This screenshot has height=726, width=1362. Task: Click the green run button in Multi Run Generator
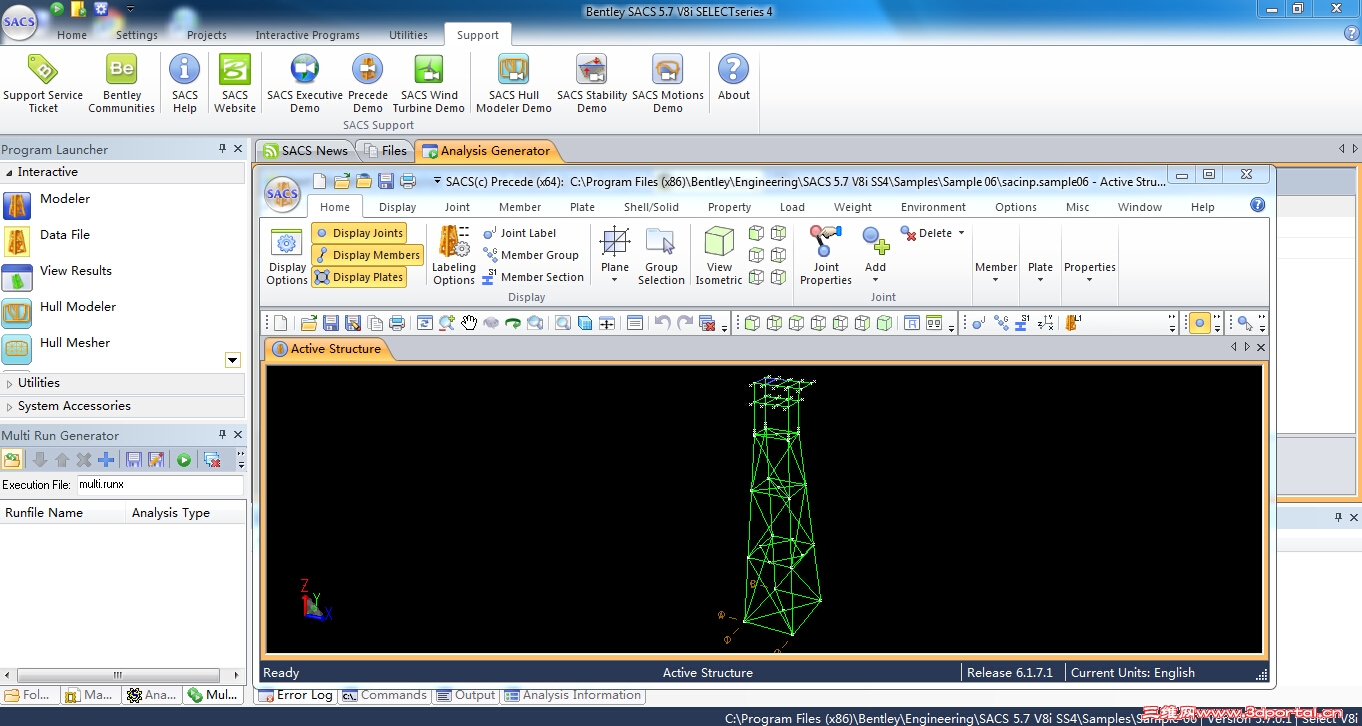tap(184, 460)
